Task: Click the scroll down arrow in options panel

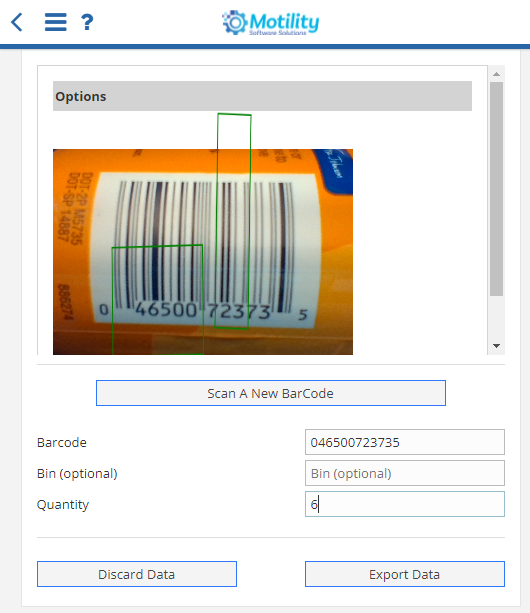Action: click(x=496, y=346)
